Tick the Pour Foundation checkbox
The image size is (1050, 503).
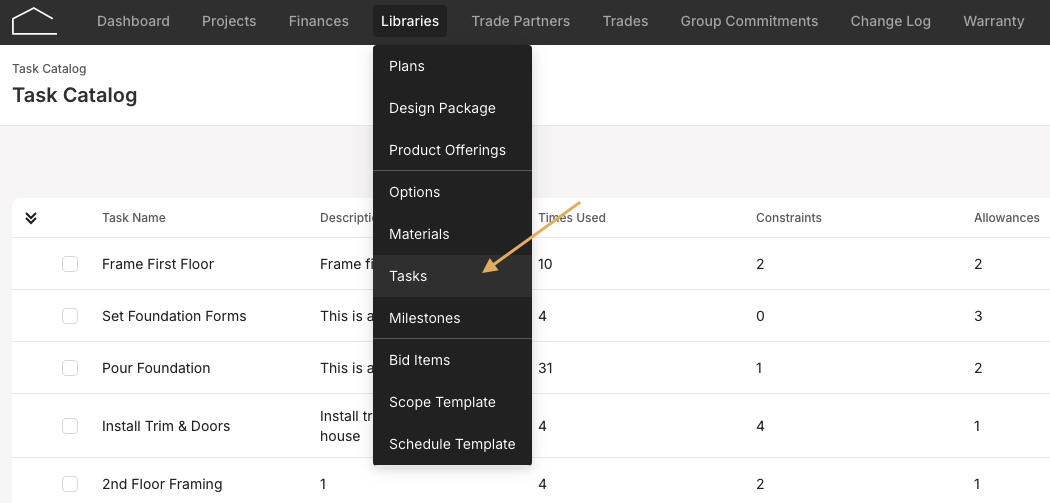coord(70,368)
